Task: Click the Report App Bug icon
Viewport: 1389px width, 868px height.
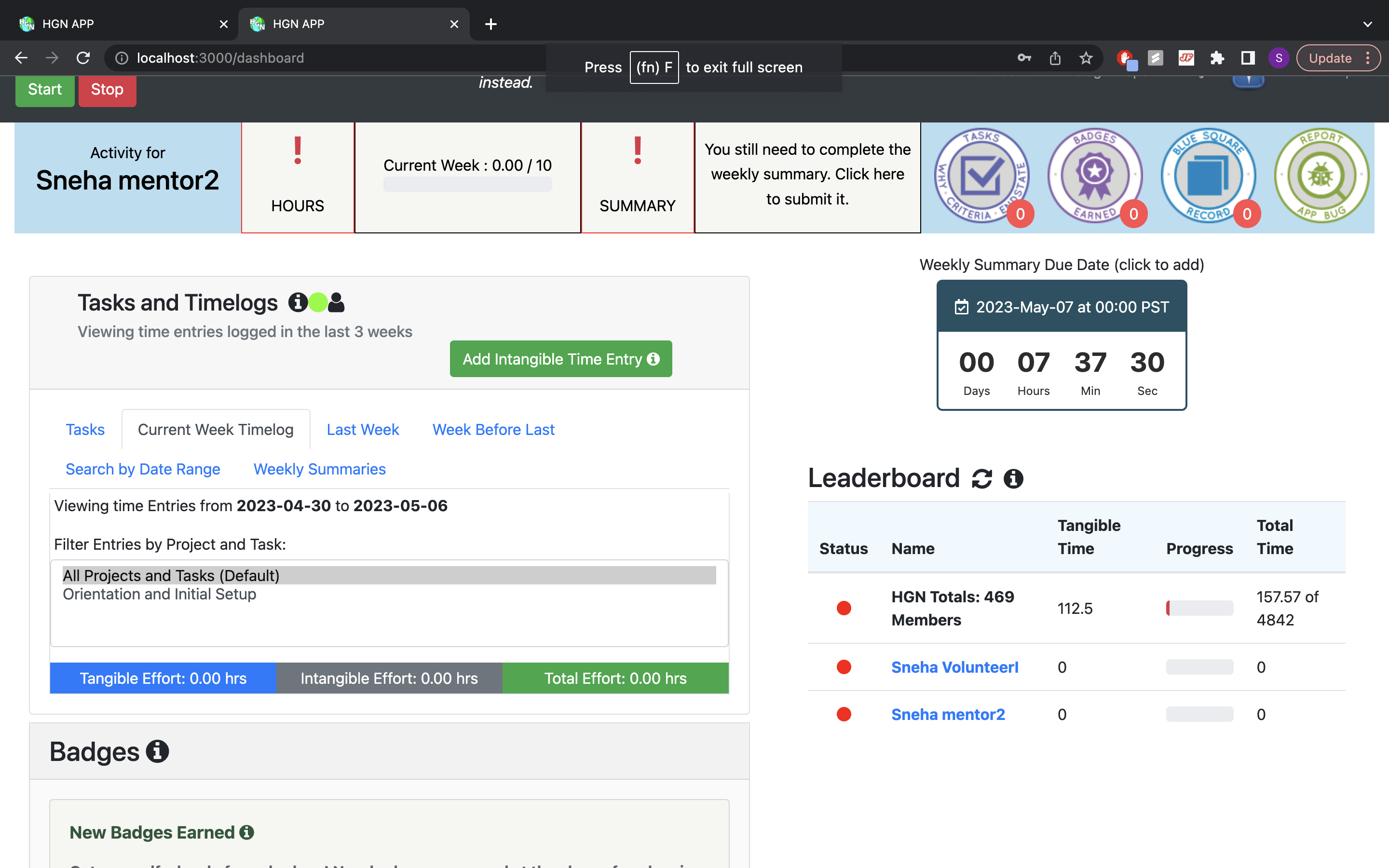Action: (x=1321, y=176)
